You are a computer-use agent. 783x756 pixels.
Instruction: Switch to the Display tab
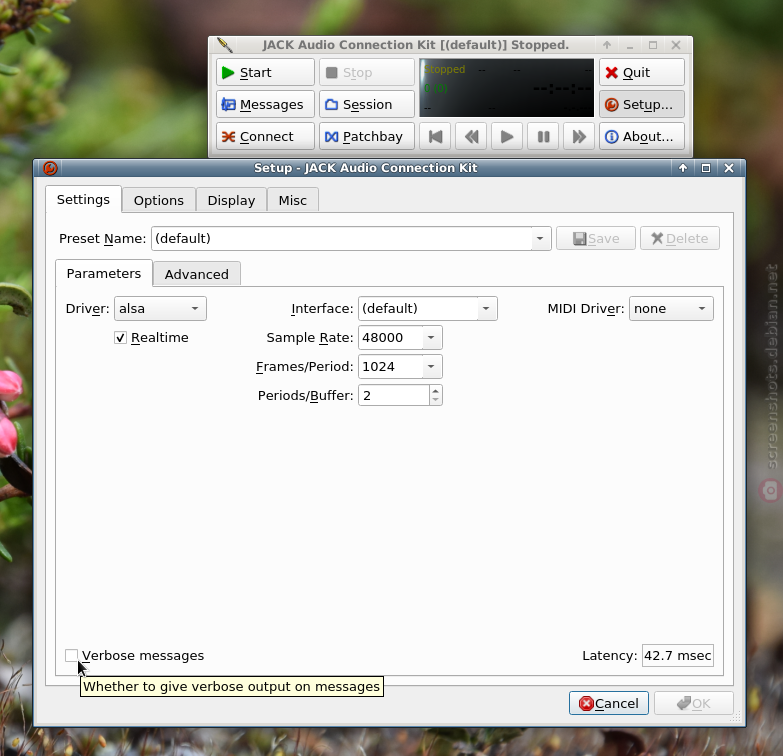point(231,200)
